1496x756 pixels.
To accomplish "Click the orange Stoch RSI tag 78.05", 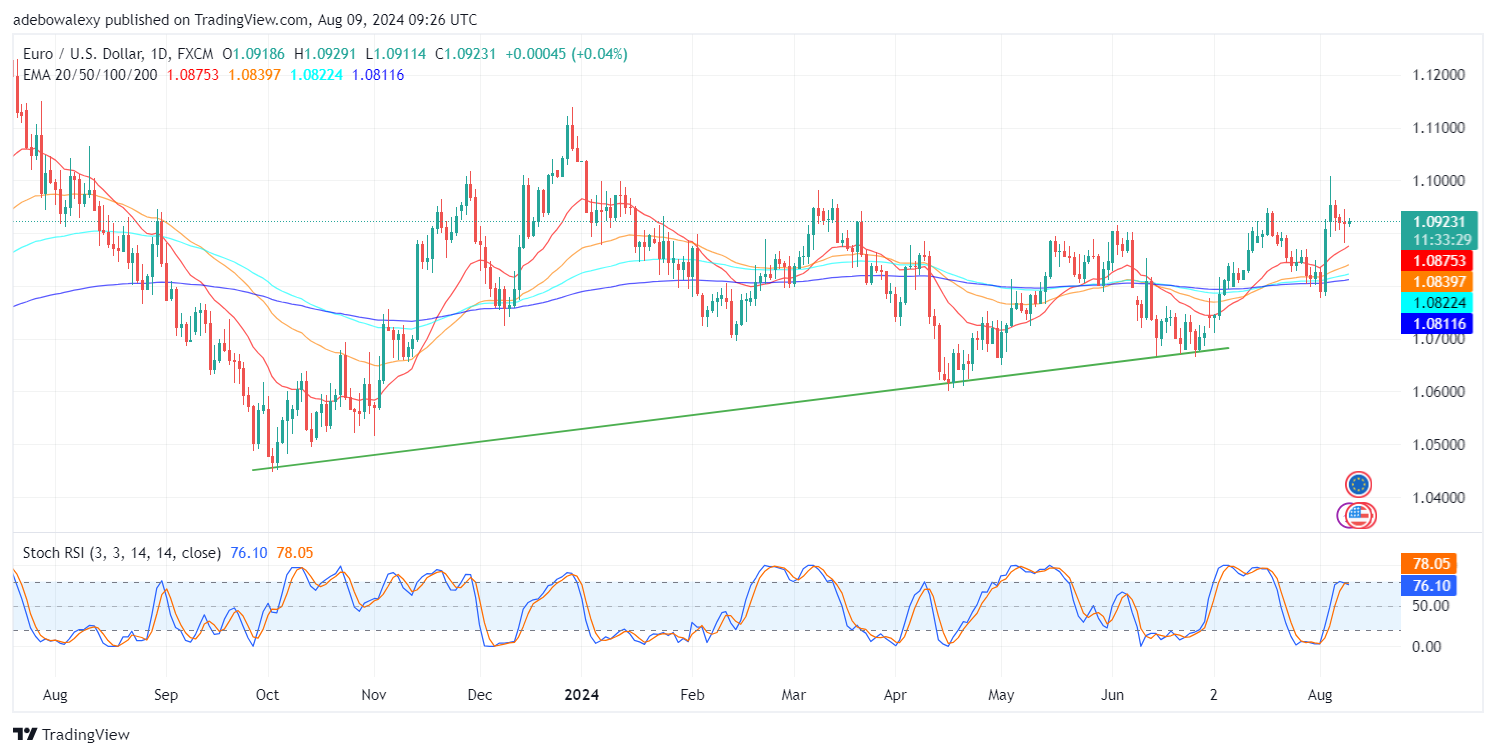I will coord(1429,564).
